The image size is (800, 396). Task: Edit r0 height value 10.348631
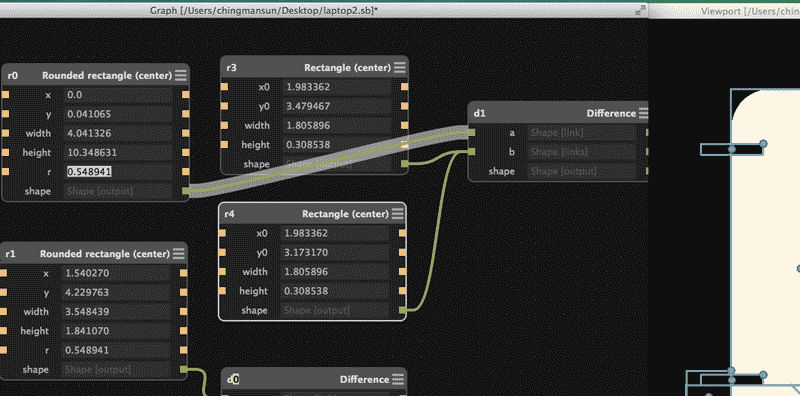(118, 153)
